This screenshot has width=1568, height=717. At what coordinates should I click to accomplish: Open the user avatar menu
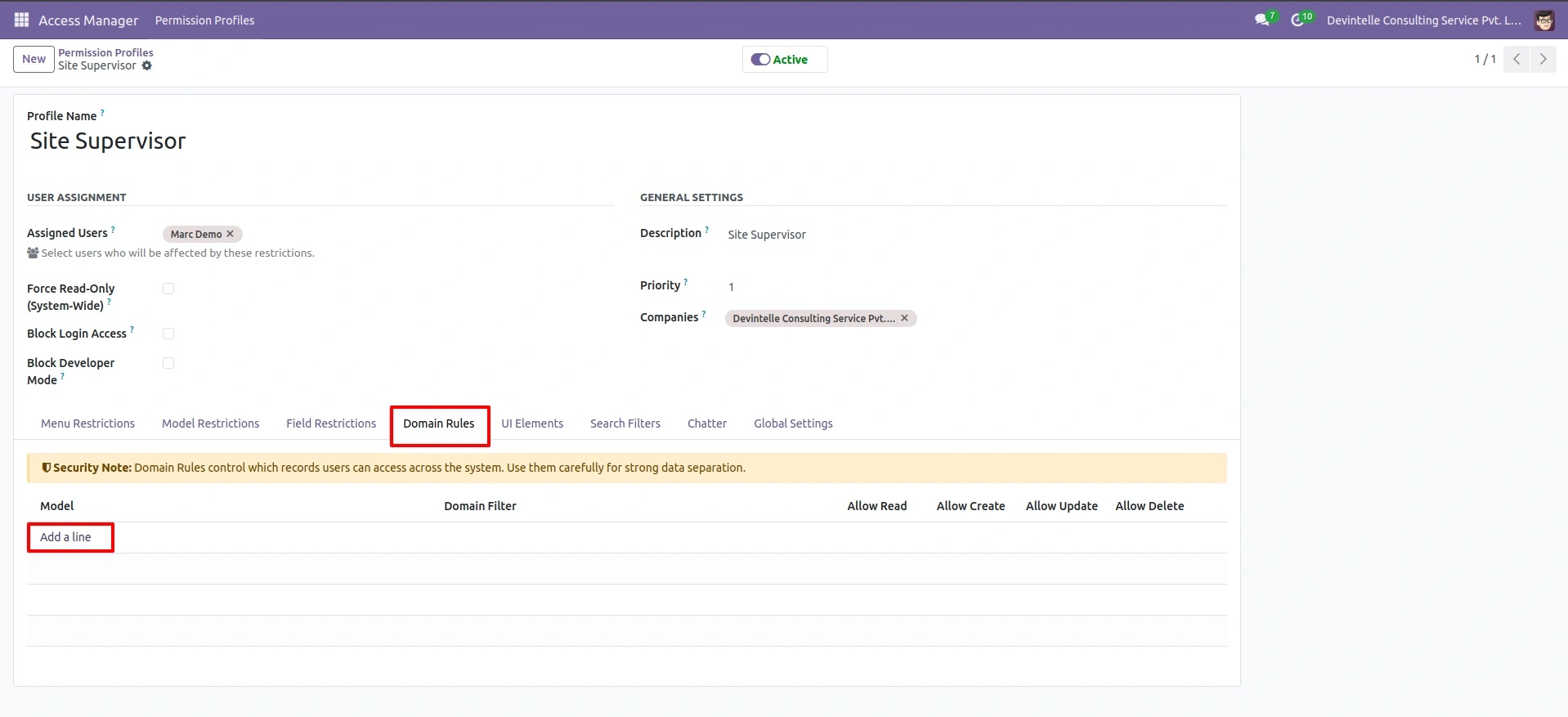[1544, 20]
